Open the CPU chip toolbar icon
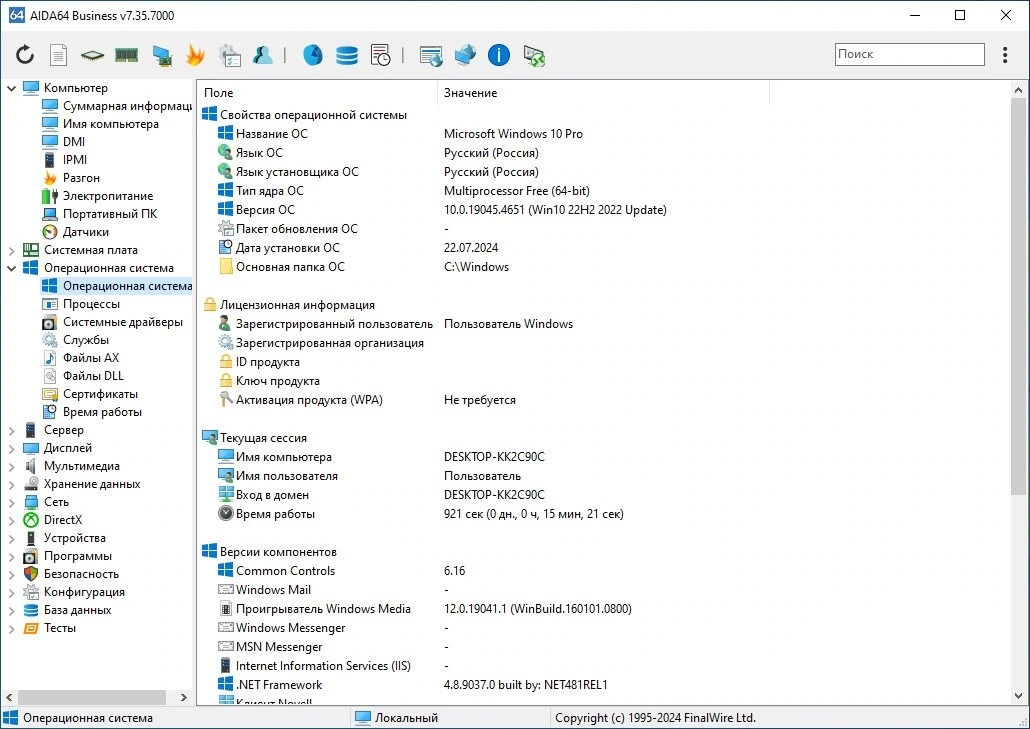 point(92,56)
